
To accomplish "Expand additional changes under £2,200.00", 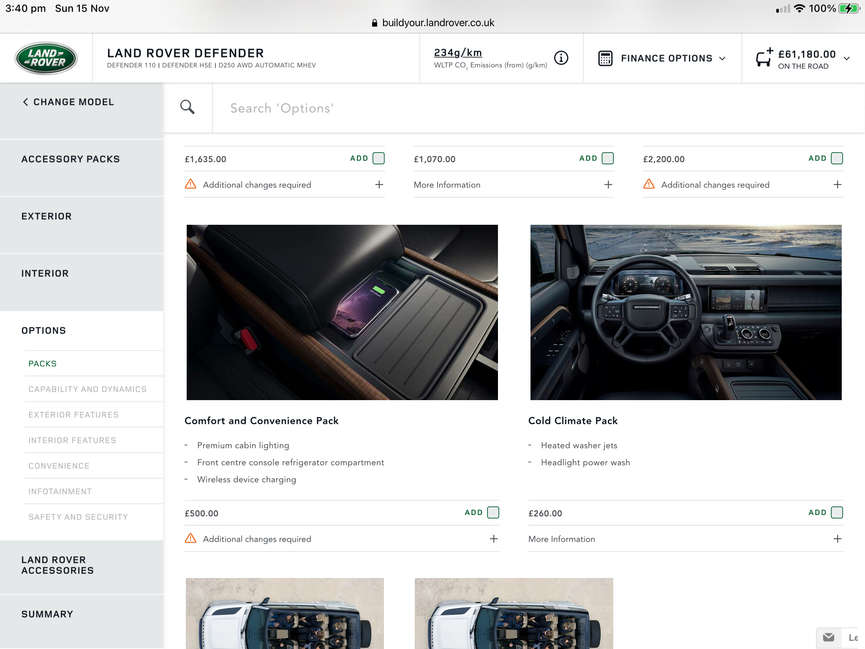I will (x=837, y=184).
